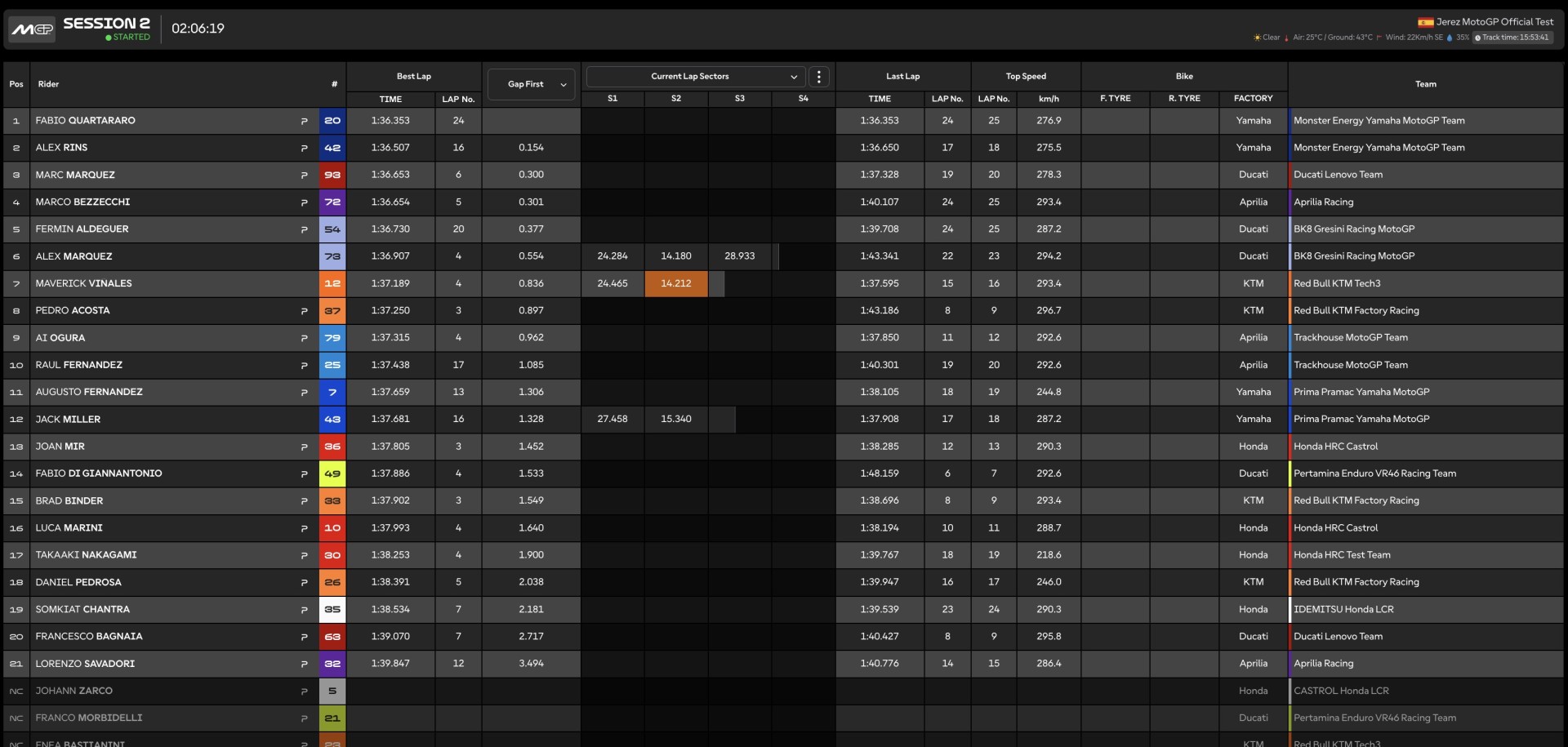The image size is (1568, 747).
Task: Click the pit icon in Luca Marini's row
Action: click(x=304, y=528)
